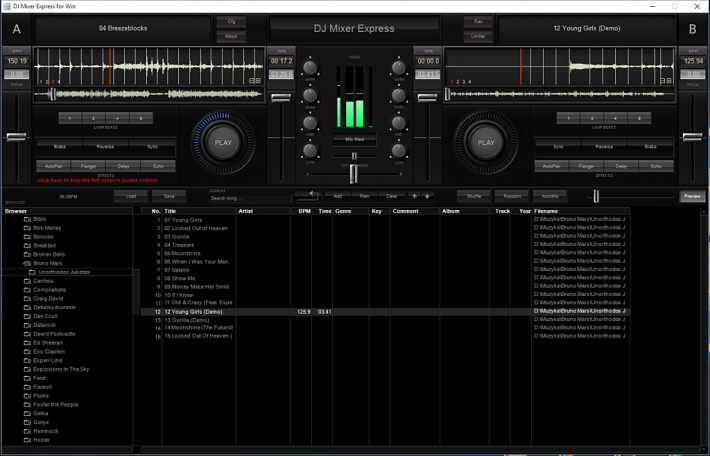Sort playlist by Artist column header
Screen dimensions: 710x456
coord(263,211)
